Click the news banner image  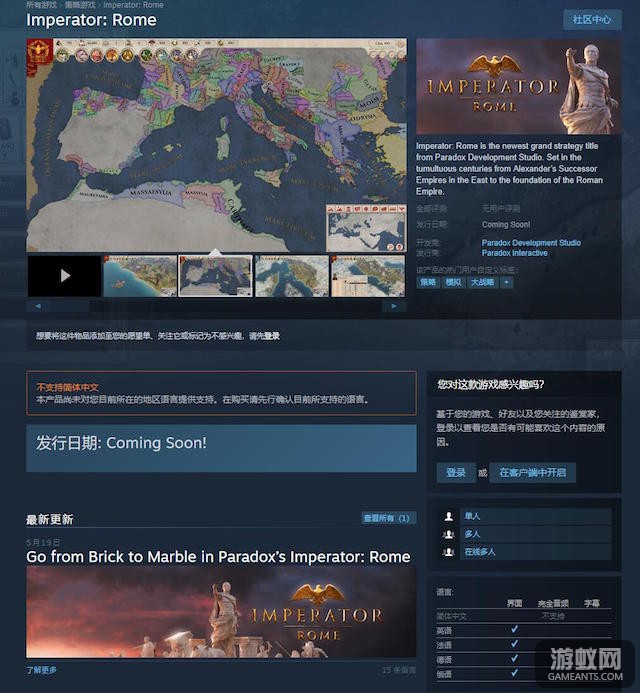pyautogui.click(x=221, y=613)
